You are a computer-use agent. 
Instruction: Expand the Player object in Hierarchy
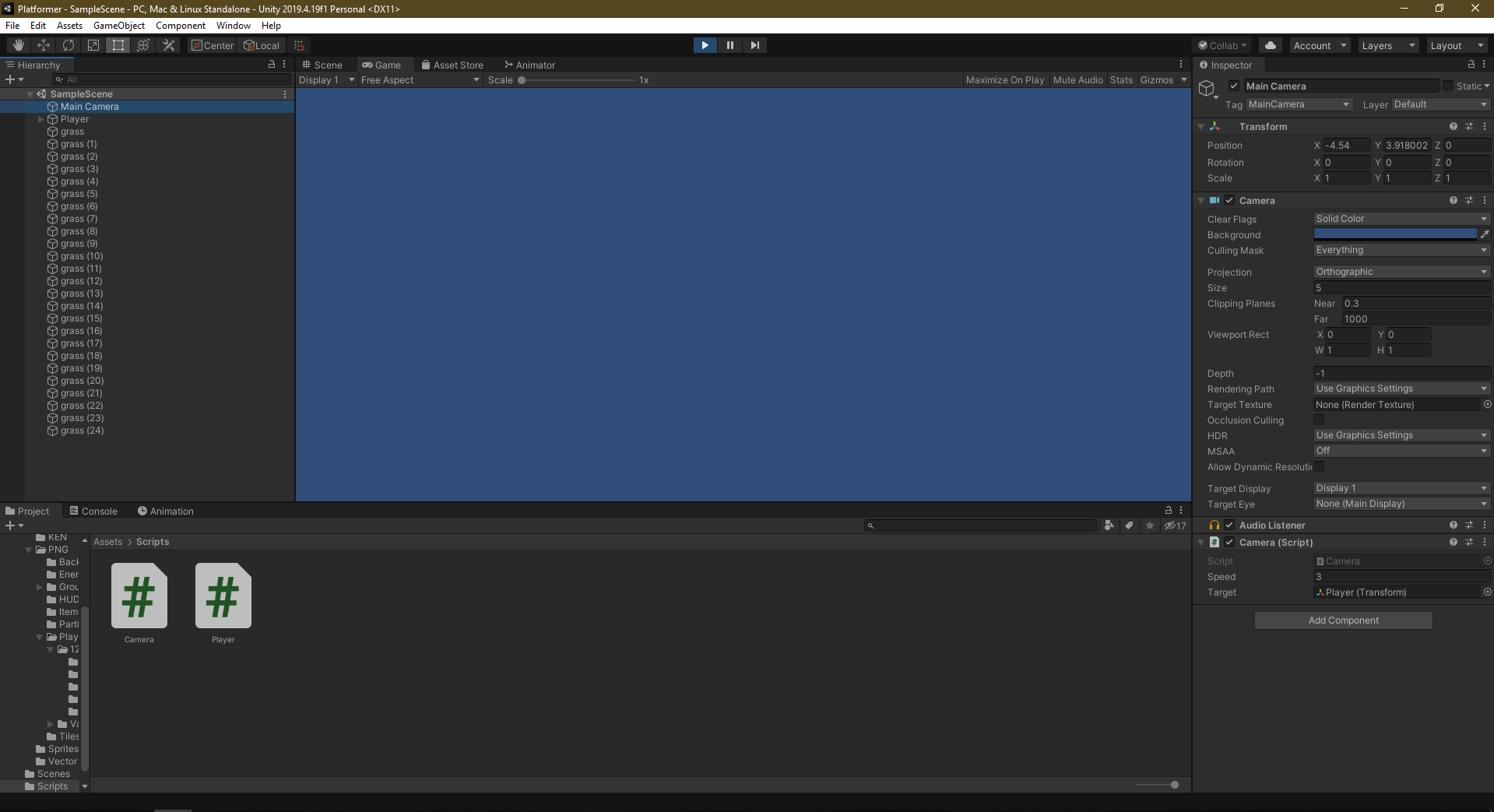pos(41,119)
